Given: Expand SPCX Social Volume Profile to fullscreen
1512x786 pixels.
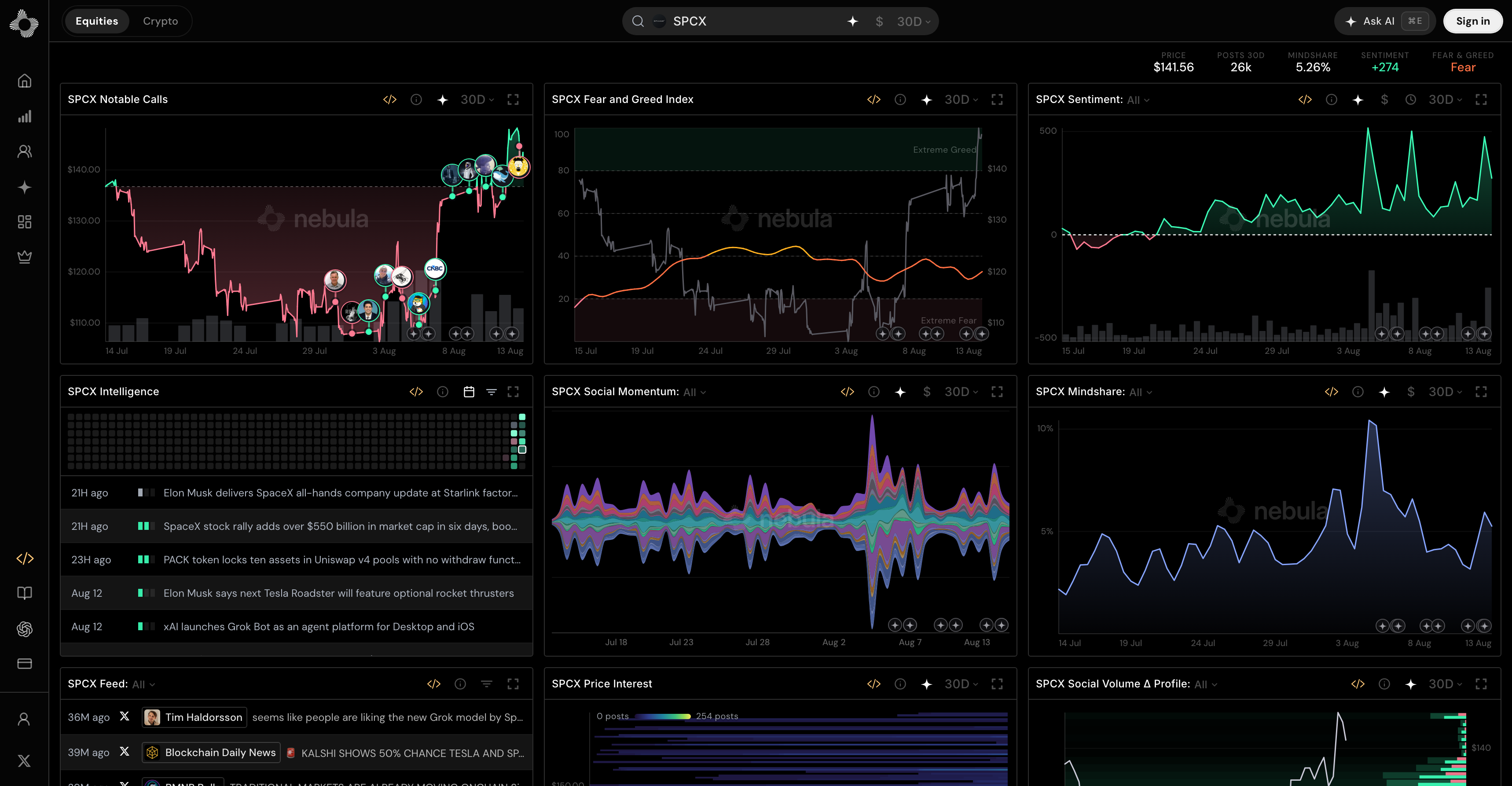Looking at the screenshot, I should pos(1482,684).
